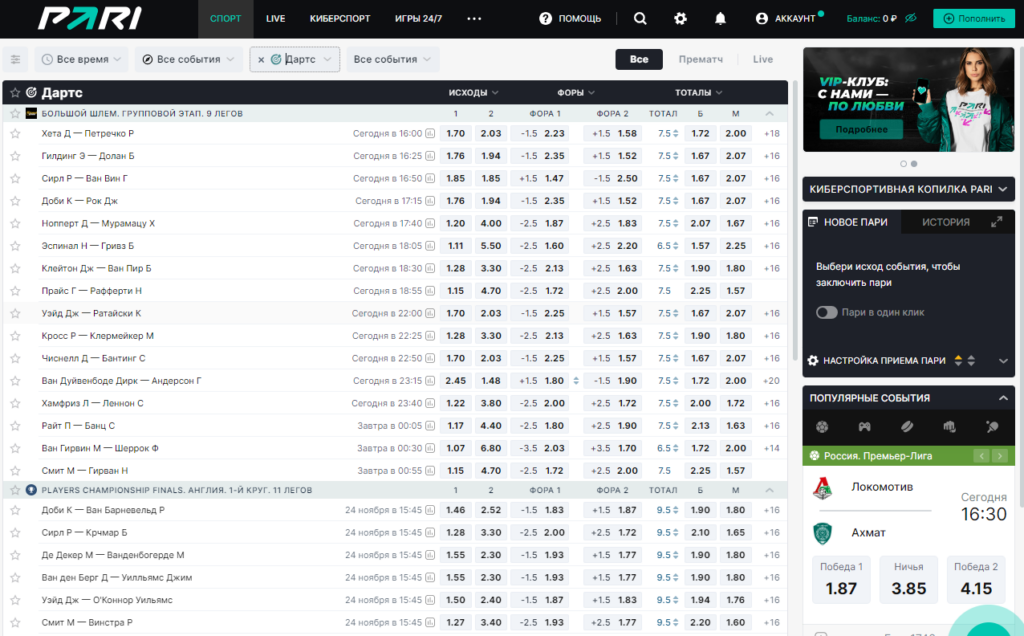
Task: Open +20 markets for Ван Дуйвенбоде — Андерсон
Action: coord(771,381)
